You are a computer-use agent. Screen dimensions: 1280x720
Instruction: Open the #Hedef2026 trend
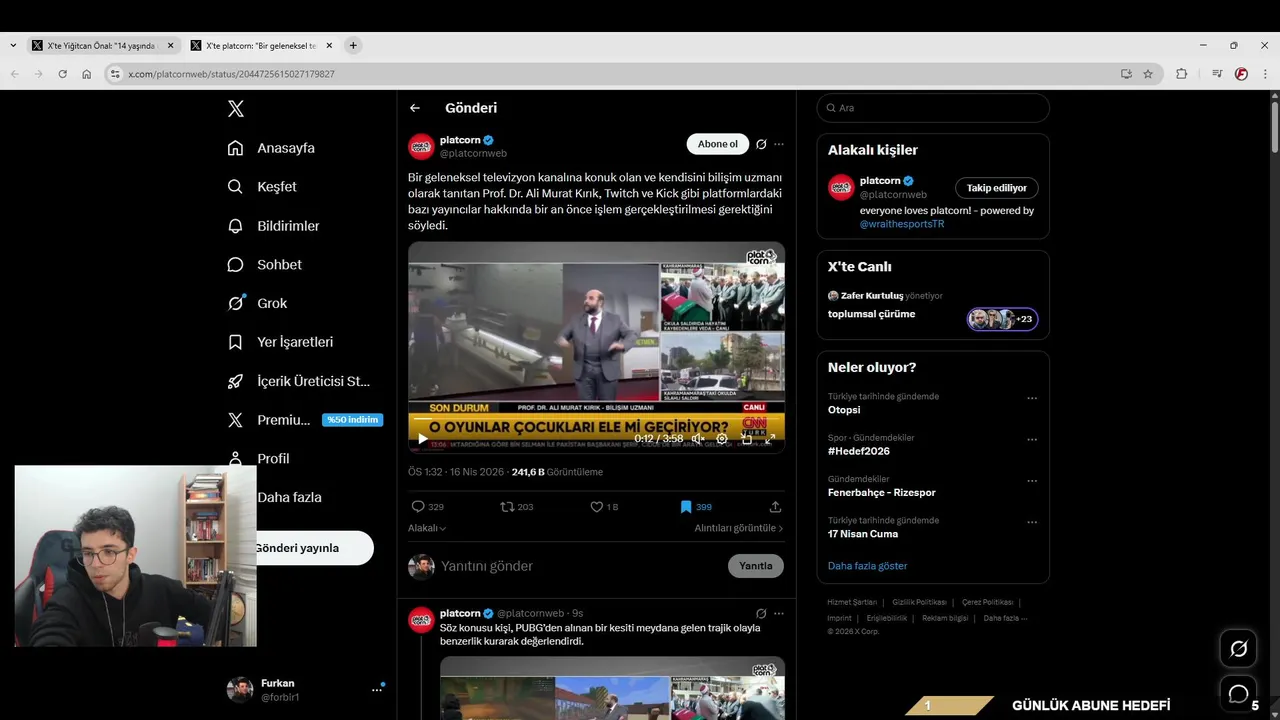click(x=859, y=451)
